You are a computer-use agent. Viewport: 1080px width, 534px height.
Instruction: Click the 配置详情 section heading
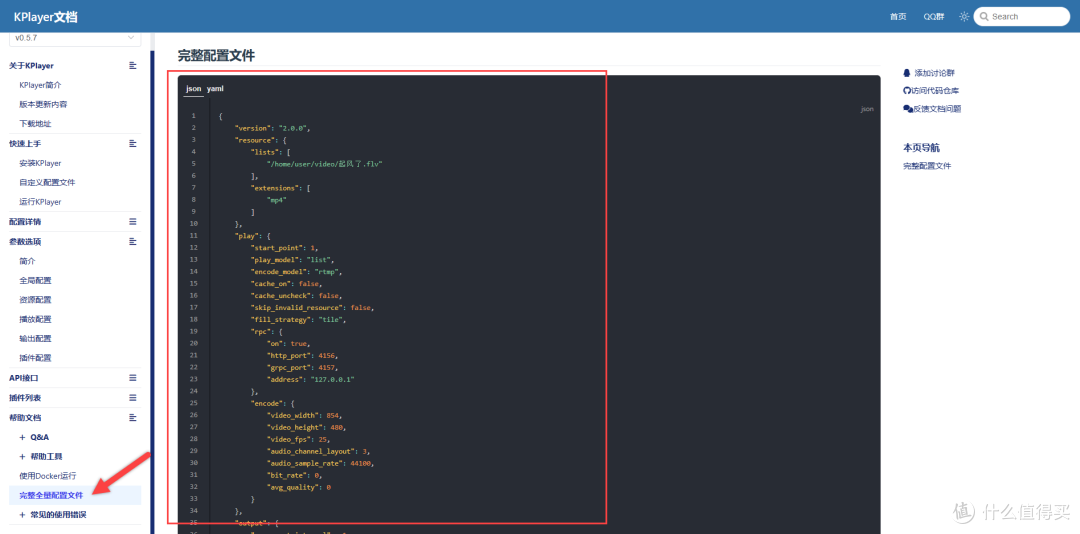[25, 222]
